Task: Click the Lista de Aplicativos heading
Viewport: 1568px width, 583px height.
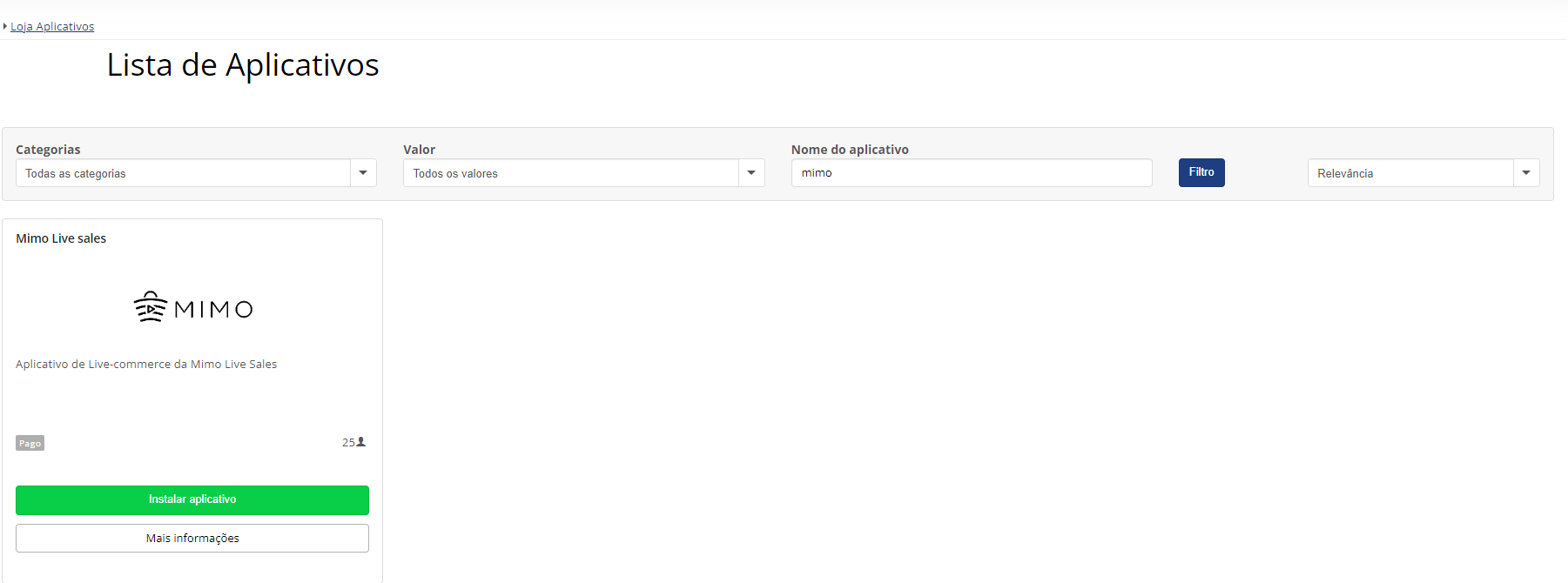Action: pos(243,65)
